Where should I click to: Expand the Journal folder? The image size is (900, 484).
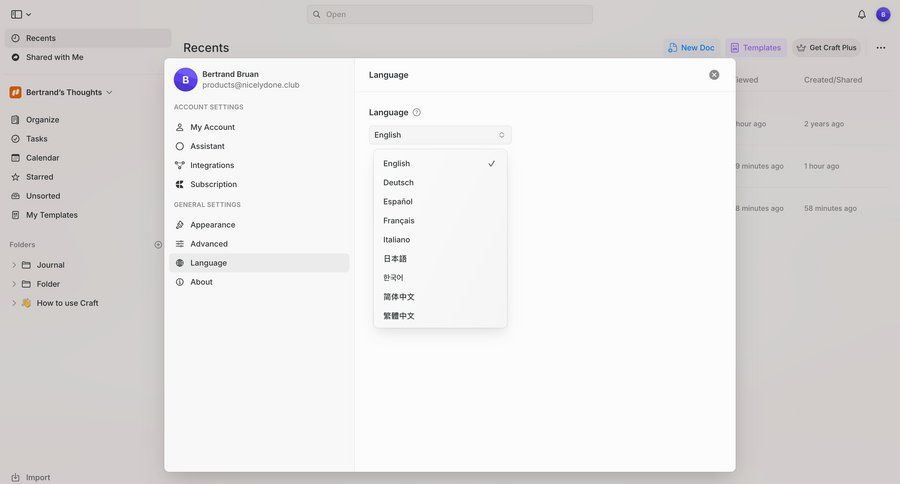[14, 265]
